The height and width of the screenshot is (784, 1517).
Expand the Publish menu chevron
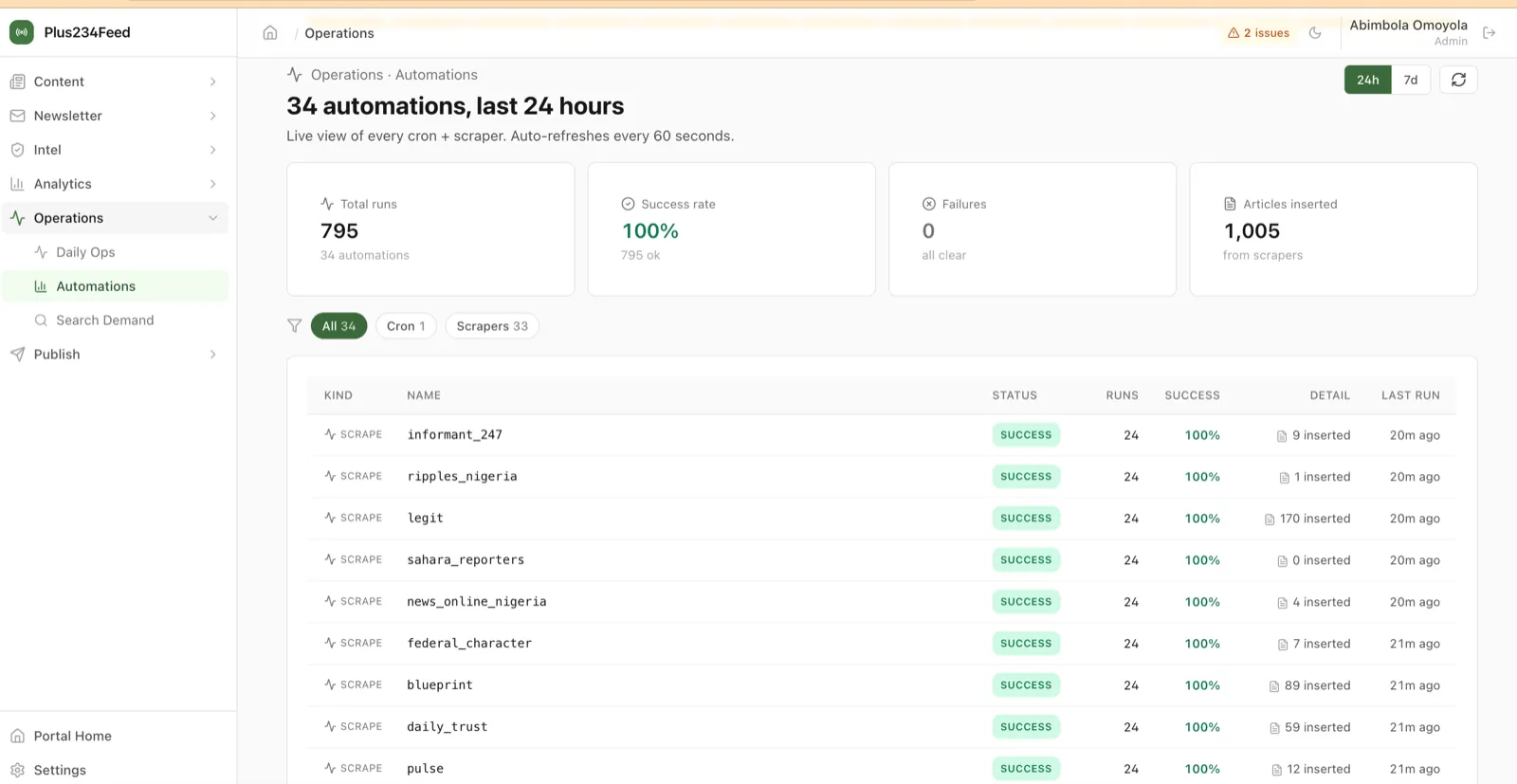(x=212, y=355)
